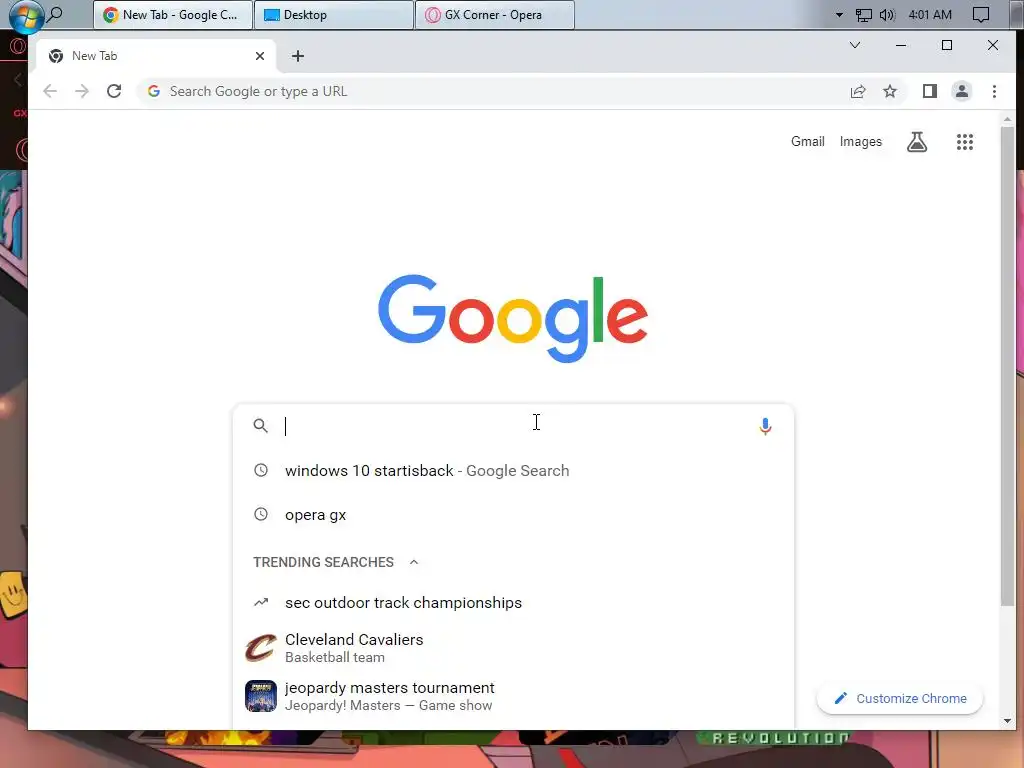Go forward with the forward arrow
Screen dimensions: 1024x768
(82, 91)
